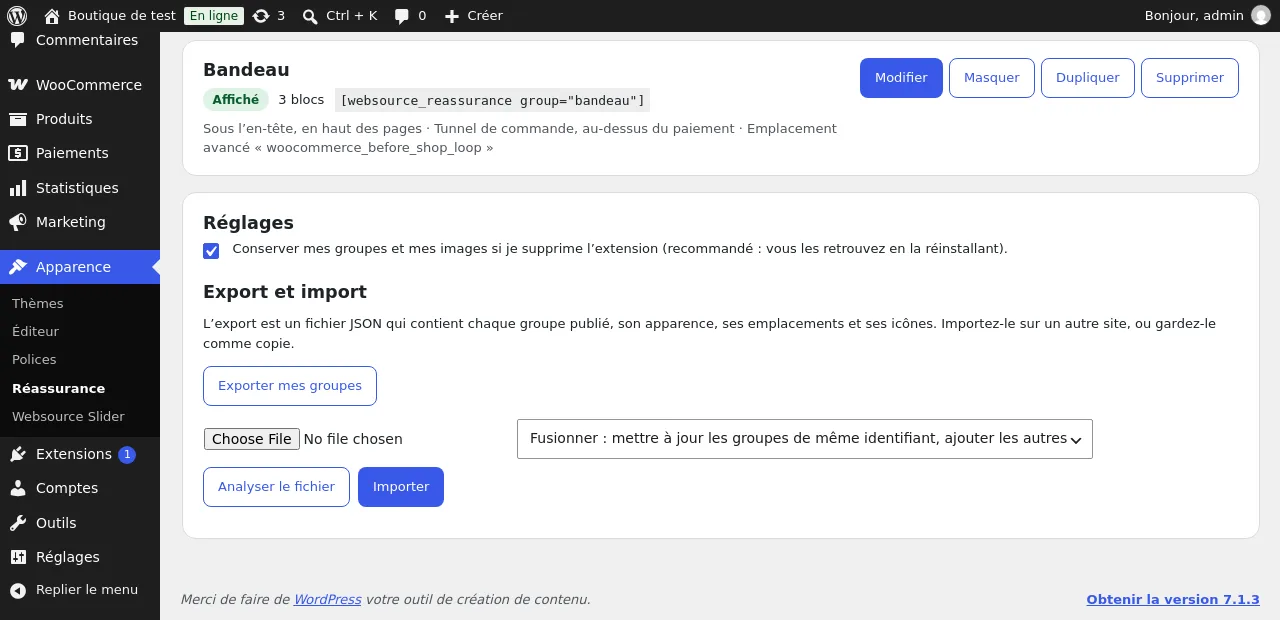Click the Paiements sidebar icon
This screenshot has width=1280, height=620.
pos(18,153)
